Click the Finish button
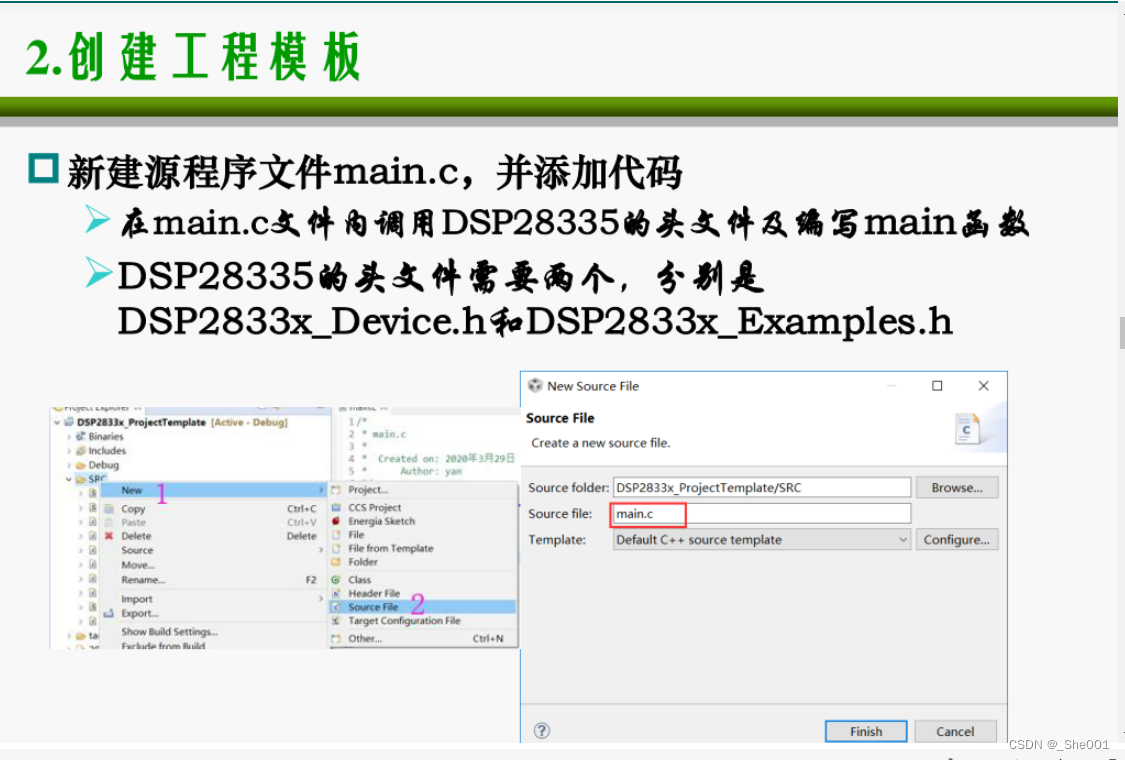 (x=865, y=731)
